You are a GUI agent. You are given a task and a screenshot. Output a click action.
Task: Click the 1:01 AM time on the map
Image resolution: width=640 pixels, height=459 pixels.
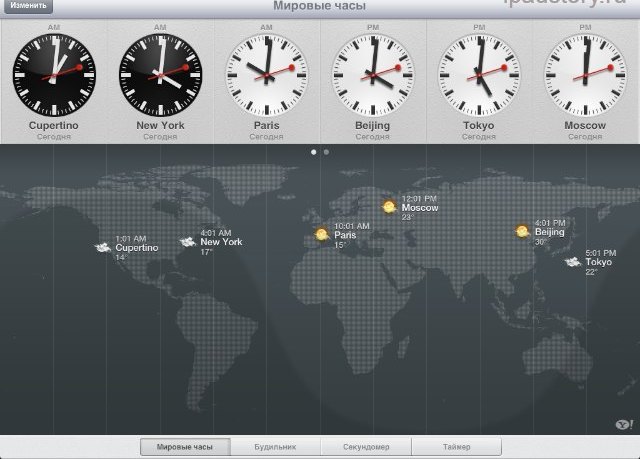[131, 239]
